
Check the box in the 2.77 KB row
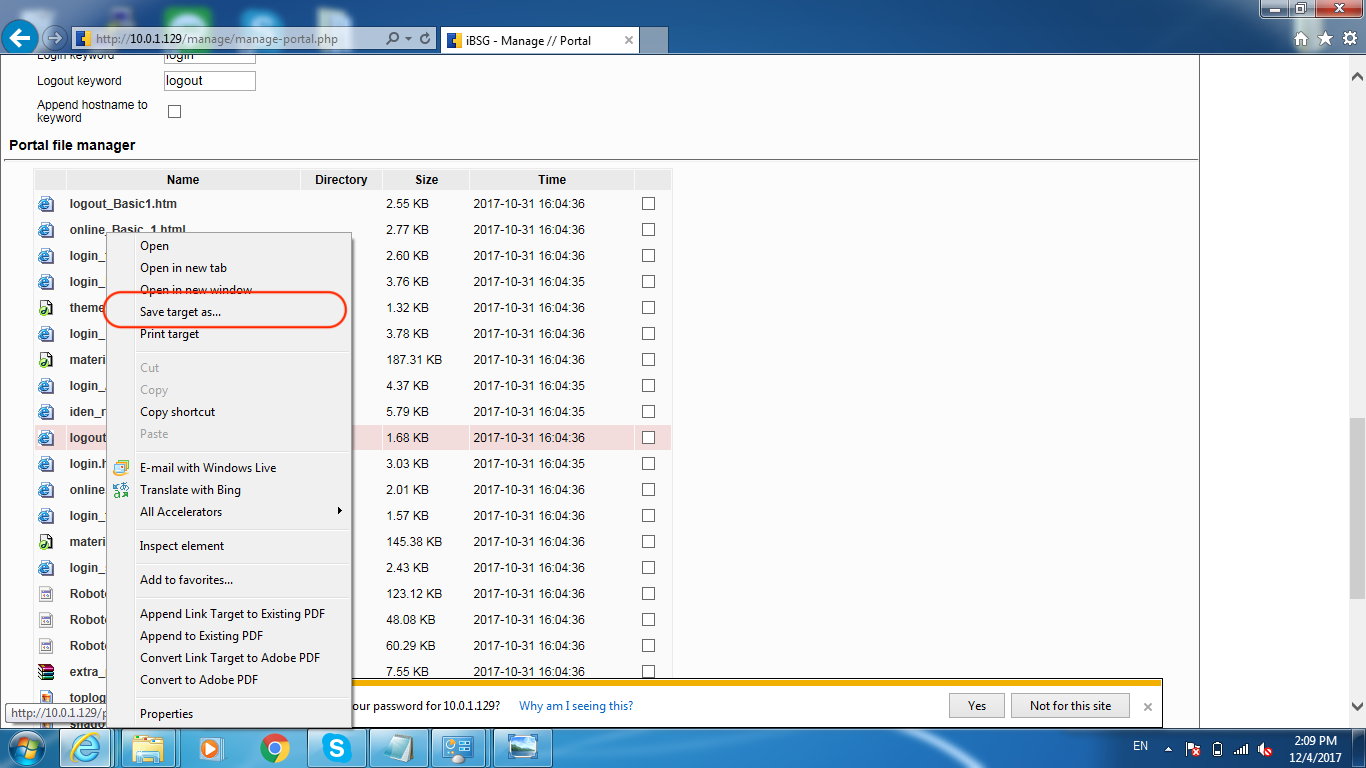click(648, 230)
